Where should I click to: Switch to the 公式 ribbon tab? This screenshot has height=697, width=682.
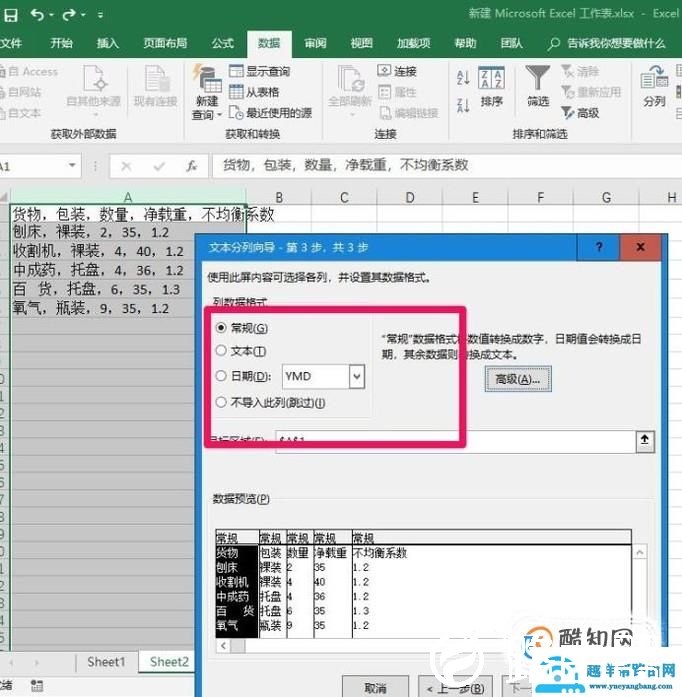pyautogui.click(x=222, y=43)
